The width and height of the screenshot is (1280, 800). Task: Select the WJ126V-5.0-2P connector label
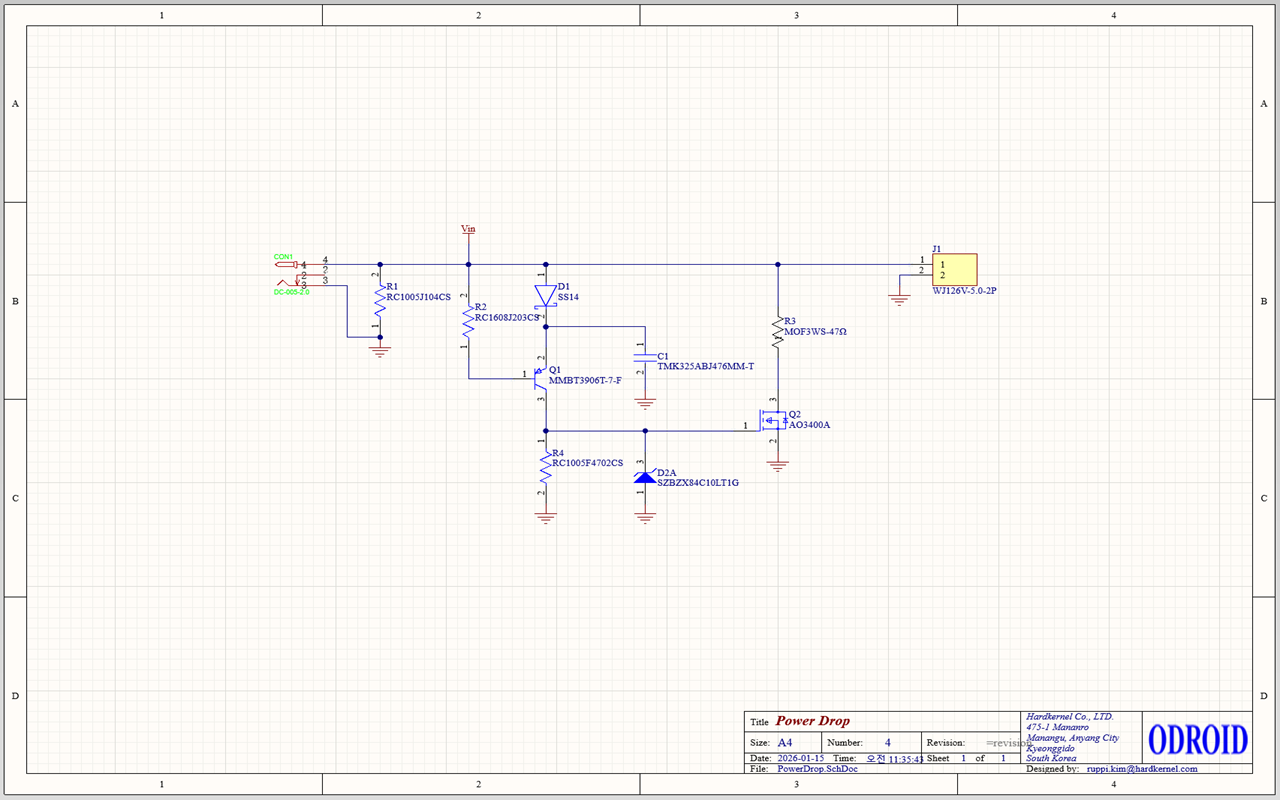[x=964, y=290]
